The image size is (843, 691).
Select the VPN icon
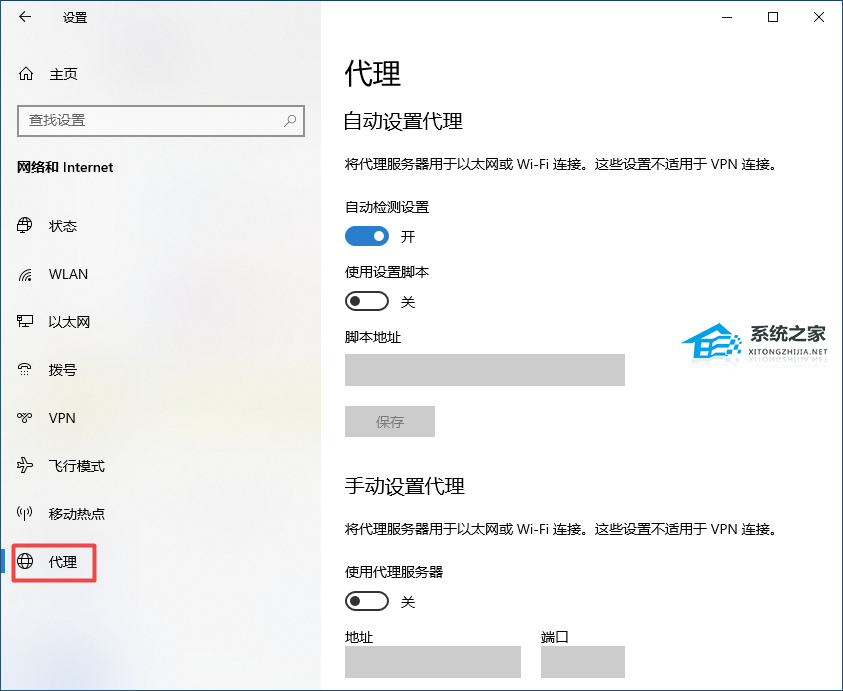pos(25,417)
